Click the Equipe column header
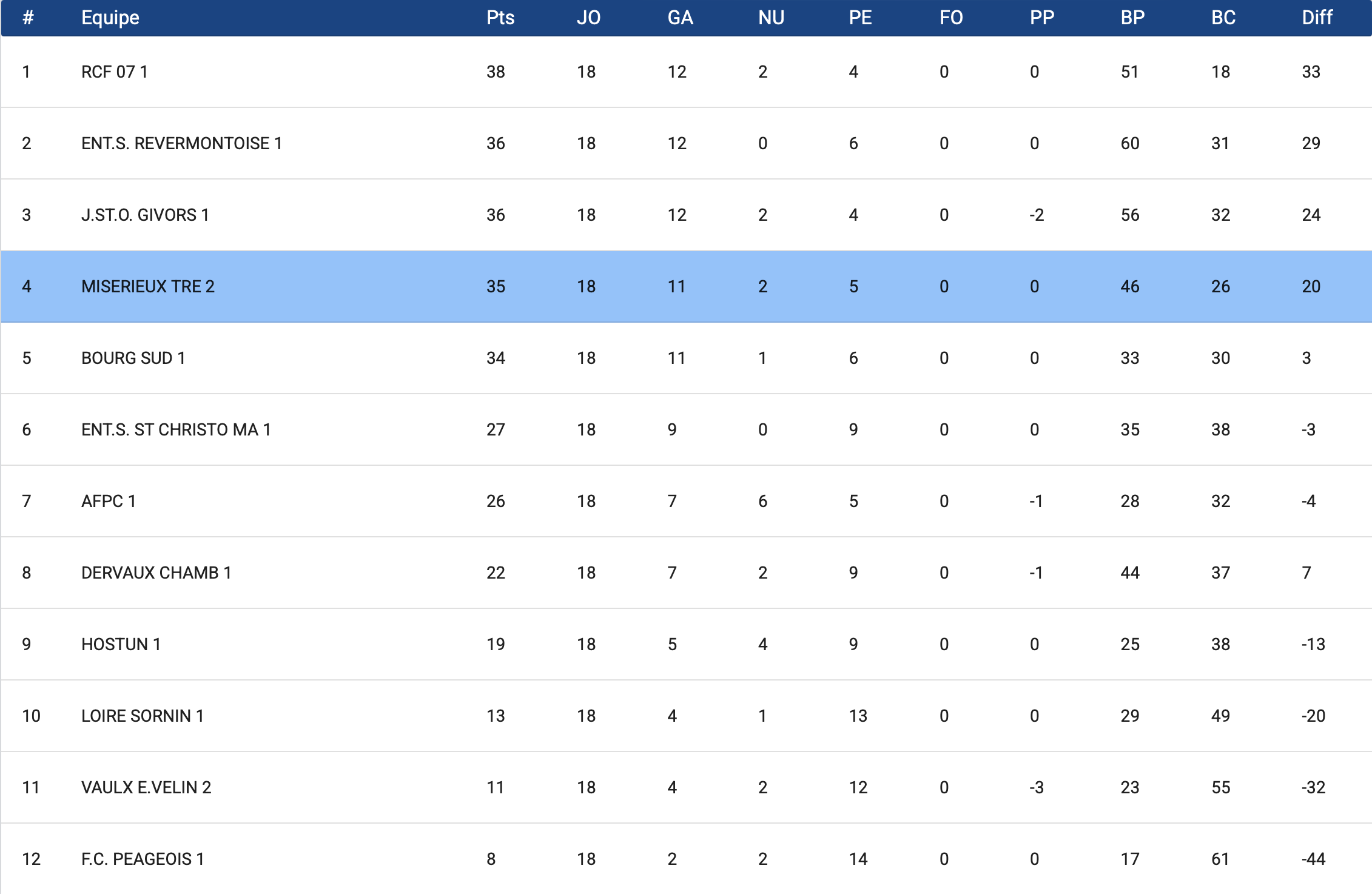 (x=110, y=18)
